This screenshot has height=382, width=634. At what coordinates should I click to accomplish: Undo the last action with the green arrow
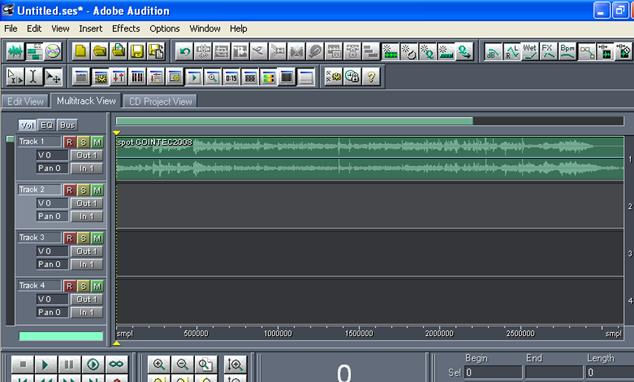pos(184,51)
